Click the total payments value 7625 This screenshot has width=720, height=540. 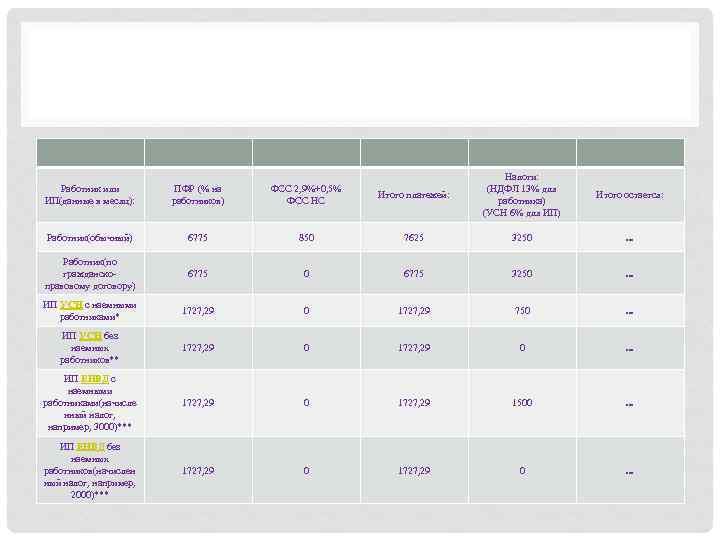coord(414,238)
